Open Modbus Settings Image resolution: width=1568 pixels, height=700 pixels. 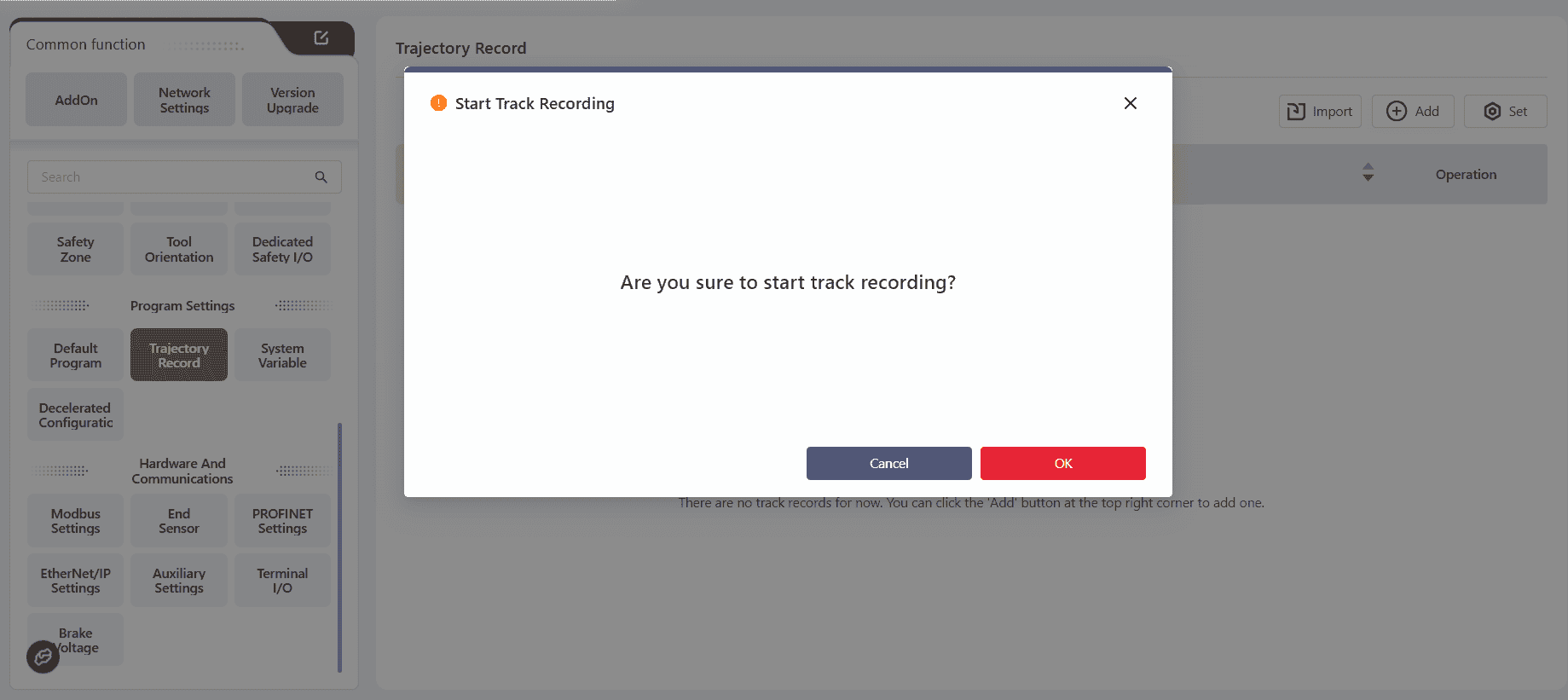[76, 520]
